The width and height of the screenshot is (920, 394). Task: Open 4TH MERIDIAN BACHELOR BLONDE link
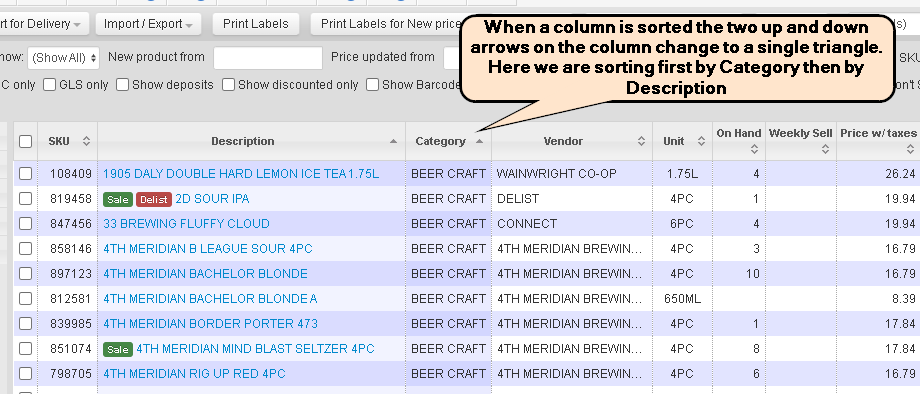coord(205,274)
